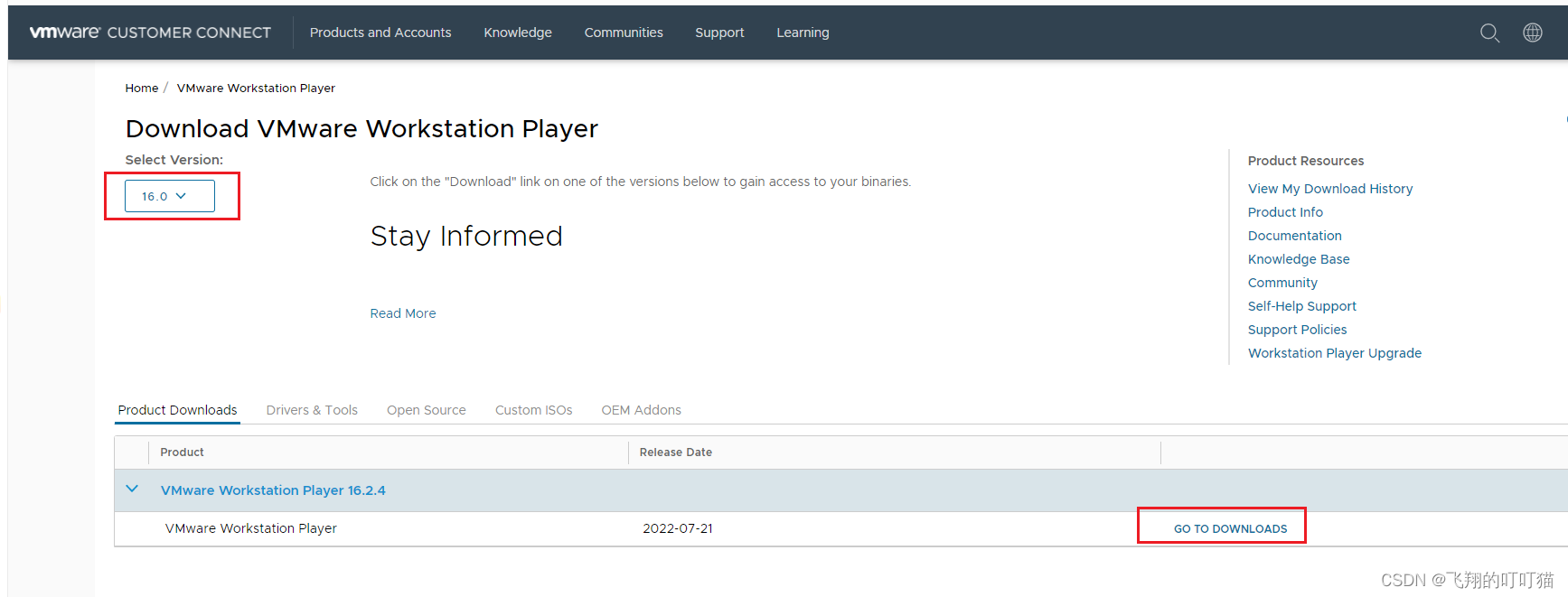
Task: Collapse the VMware Workstation Player 16.2.4 chevron
Action: pyautogui.click(x=132, y=490)
